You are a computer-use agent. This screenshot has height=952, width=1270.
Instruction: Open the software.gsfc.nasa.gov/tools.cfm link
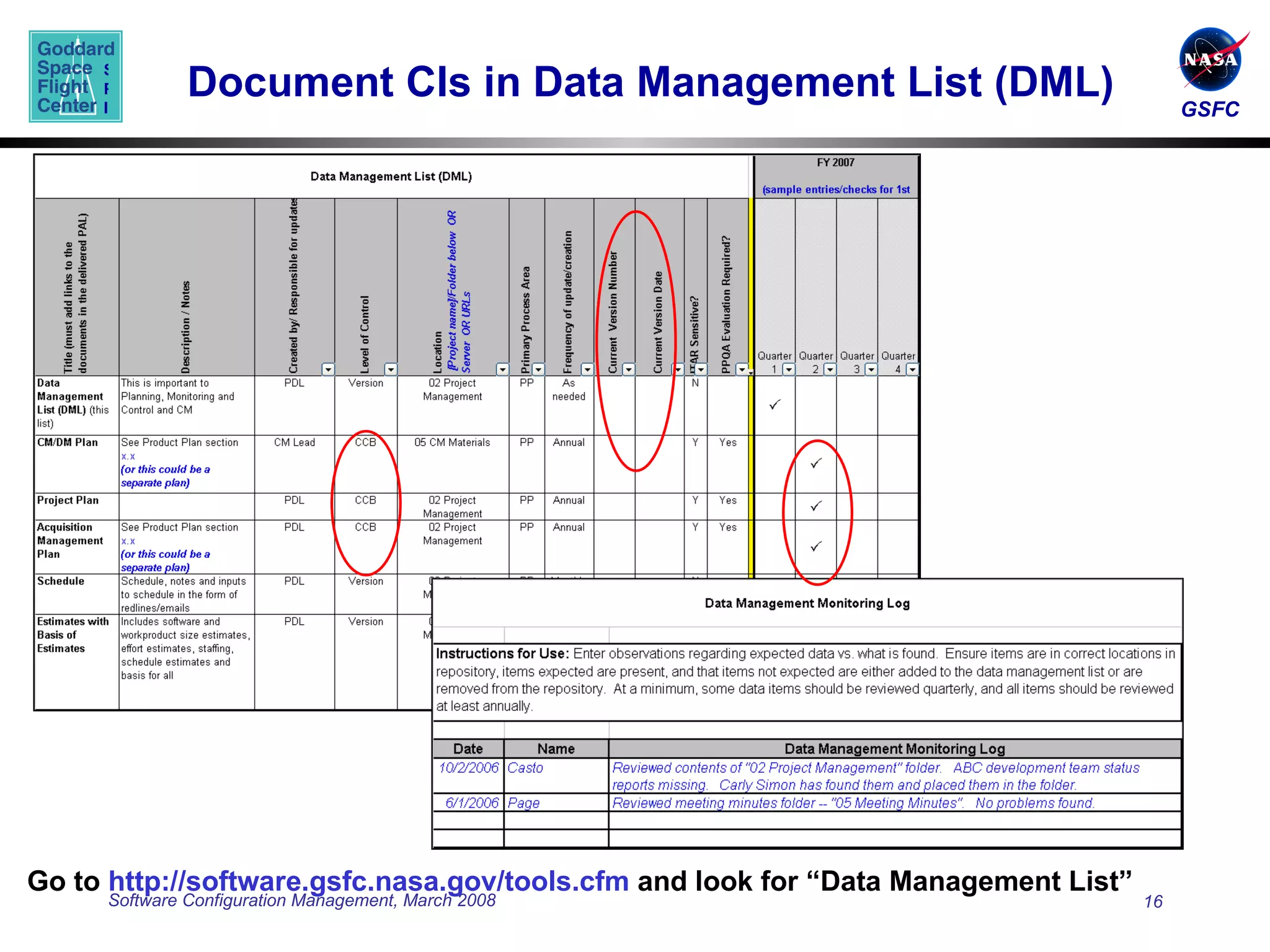pyautogui.click(x=368, y=881)
